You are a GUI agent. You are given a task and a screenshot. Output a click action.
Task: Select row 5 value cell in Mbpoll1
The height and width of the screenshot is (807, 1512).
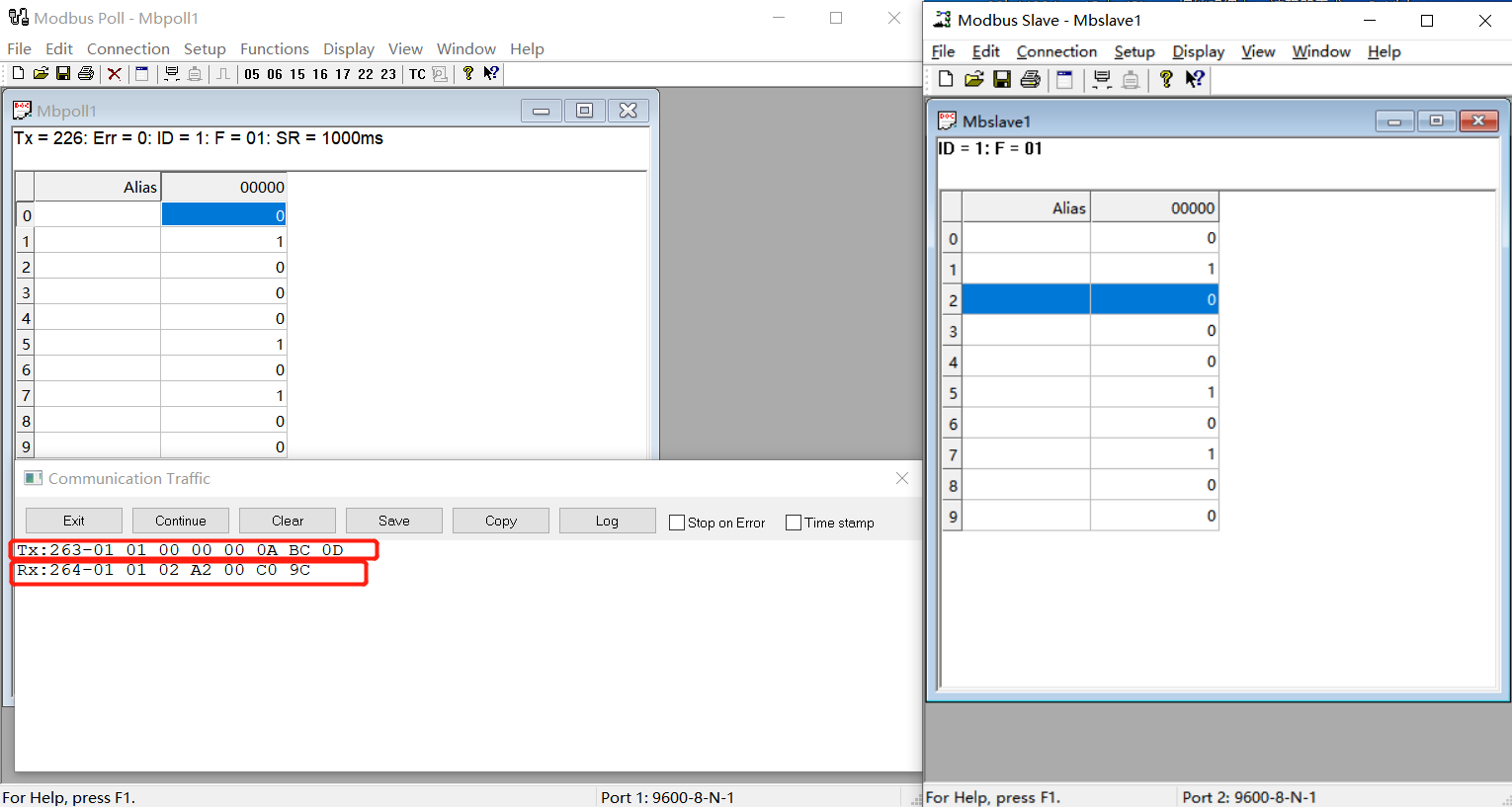[x=224, y=344]
